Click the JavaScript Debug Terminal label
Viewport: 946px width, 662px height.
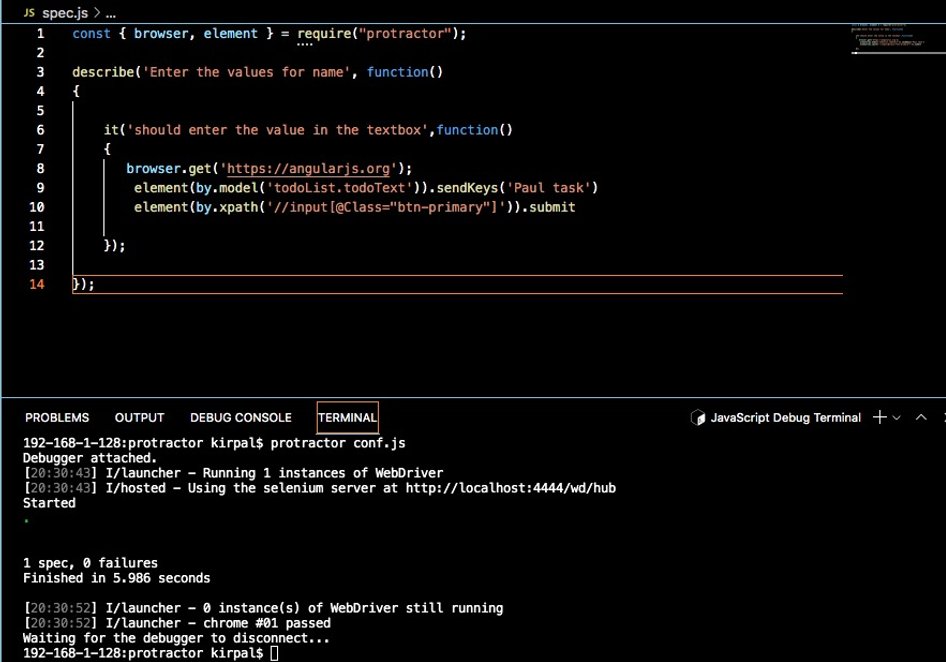click(786, 418)
